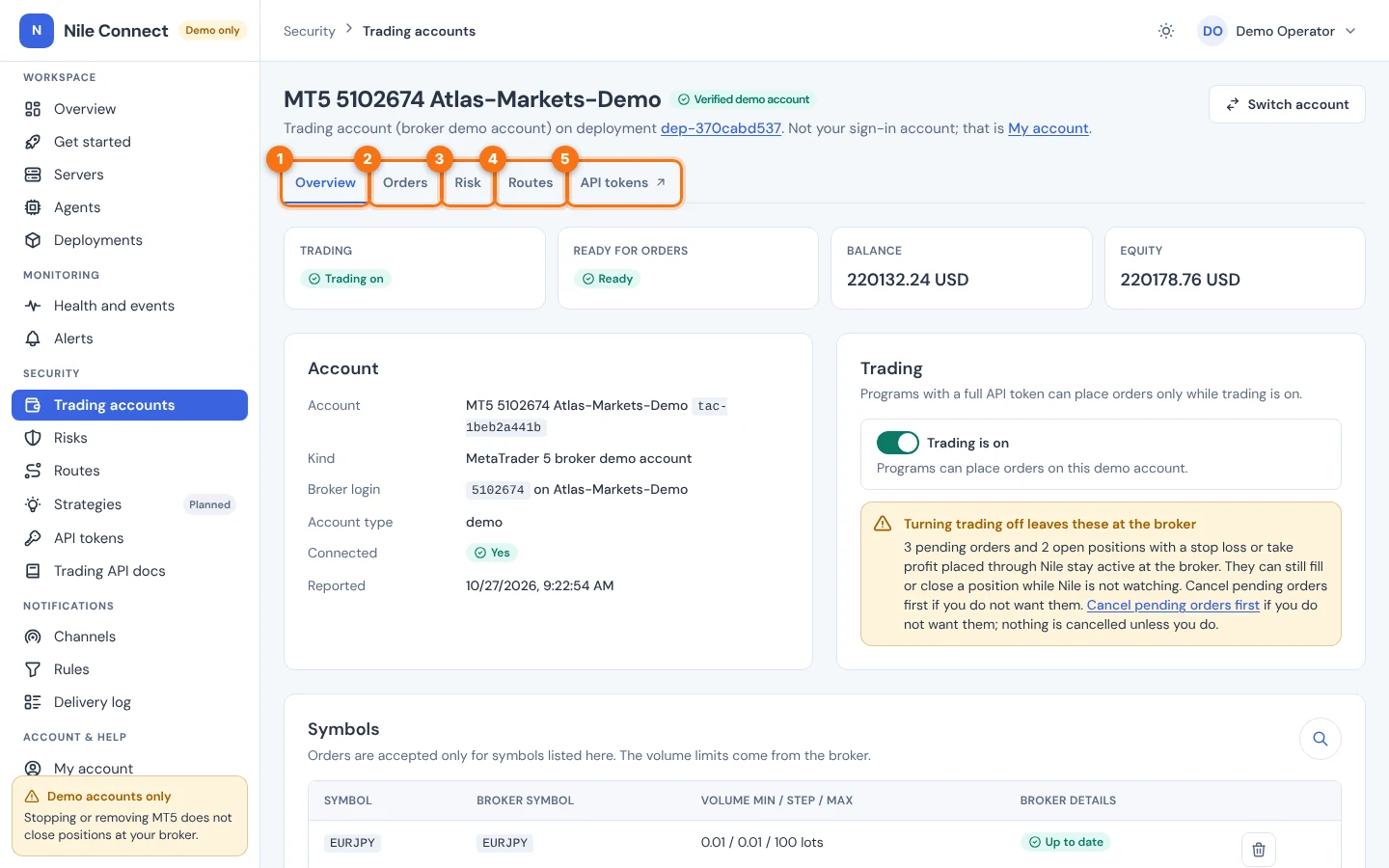Viewport: 1389px width, 868px height.
Task: Click the Nile Connect logo icon
Action: pyautogui.click(x=37, y=31)
